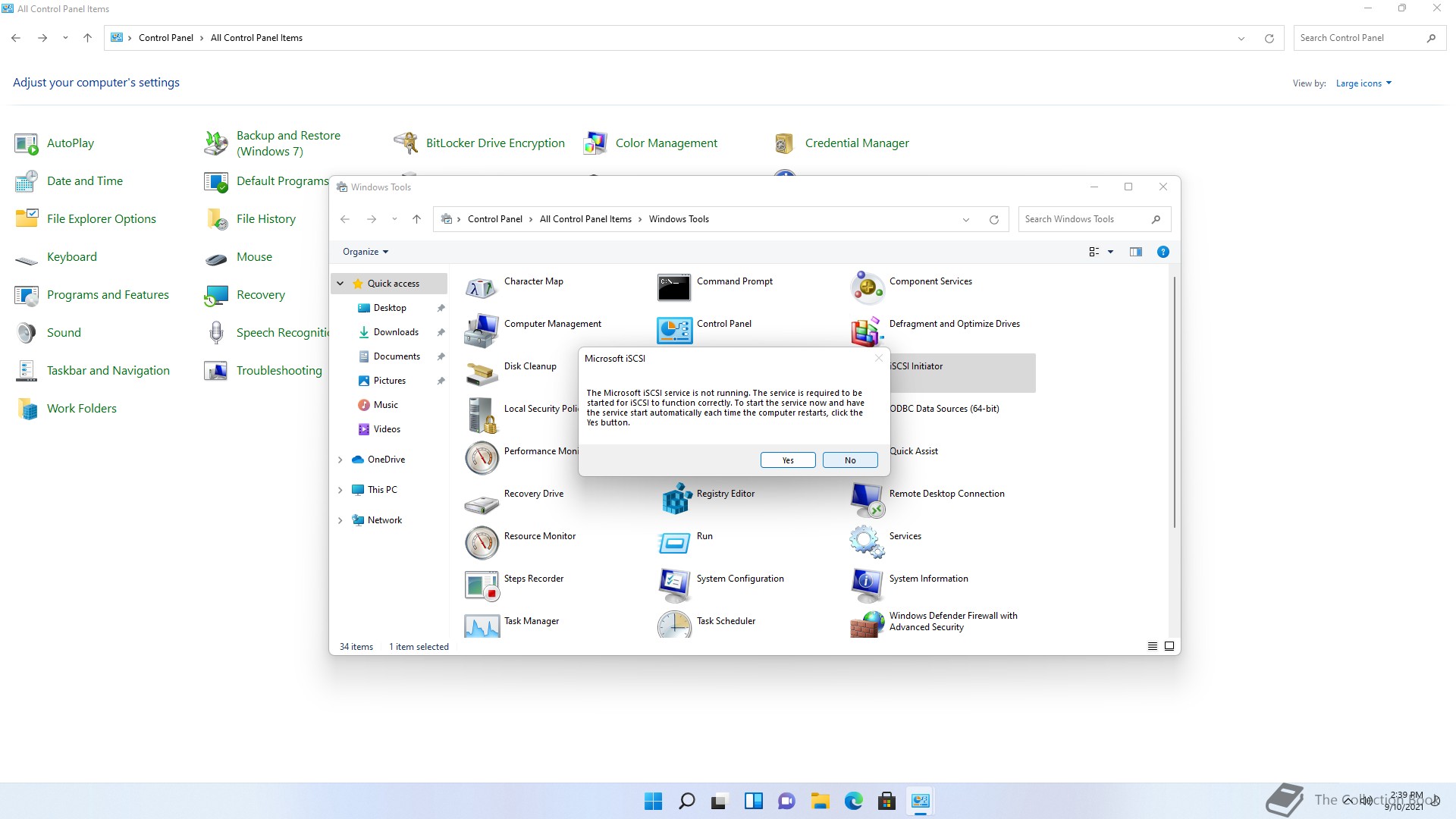
Task: Open Windows Tools help icon
Action: 1163,252
